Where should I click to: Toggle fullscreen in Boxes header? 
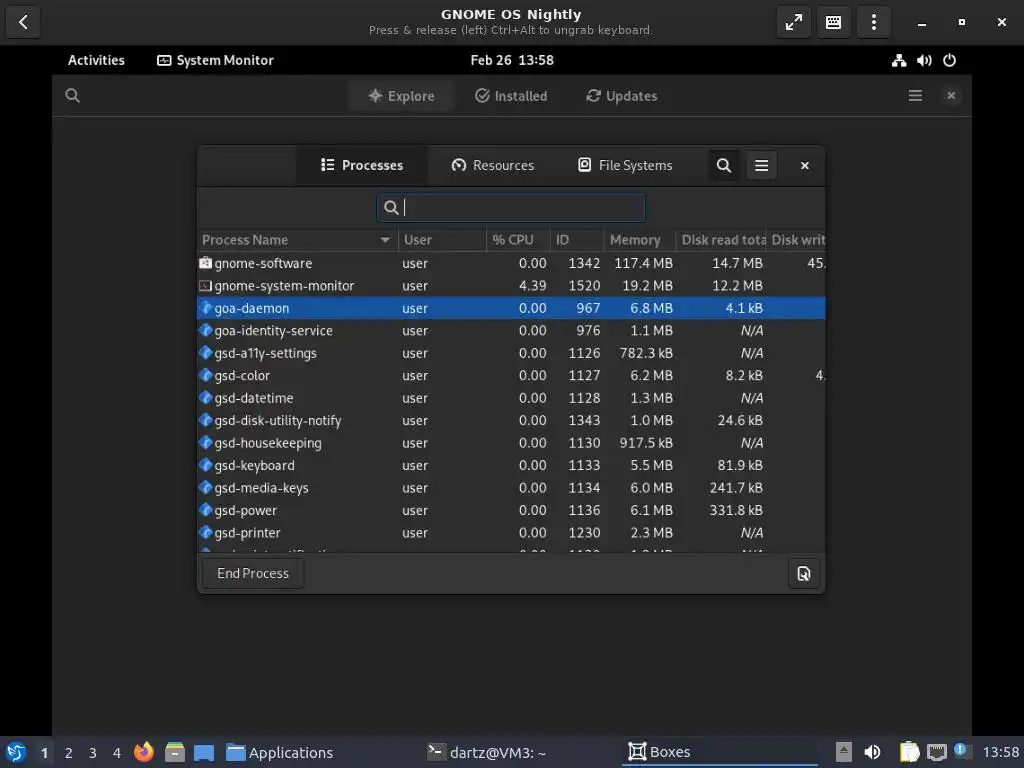tap(793, 23)
